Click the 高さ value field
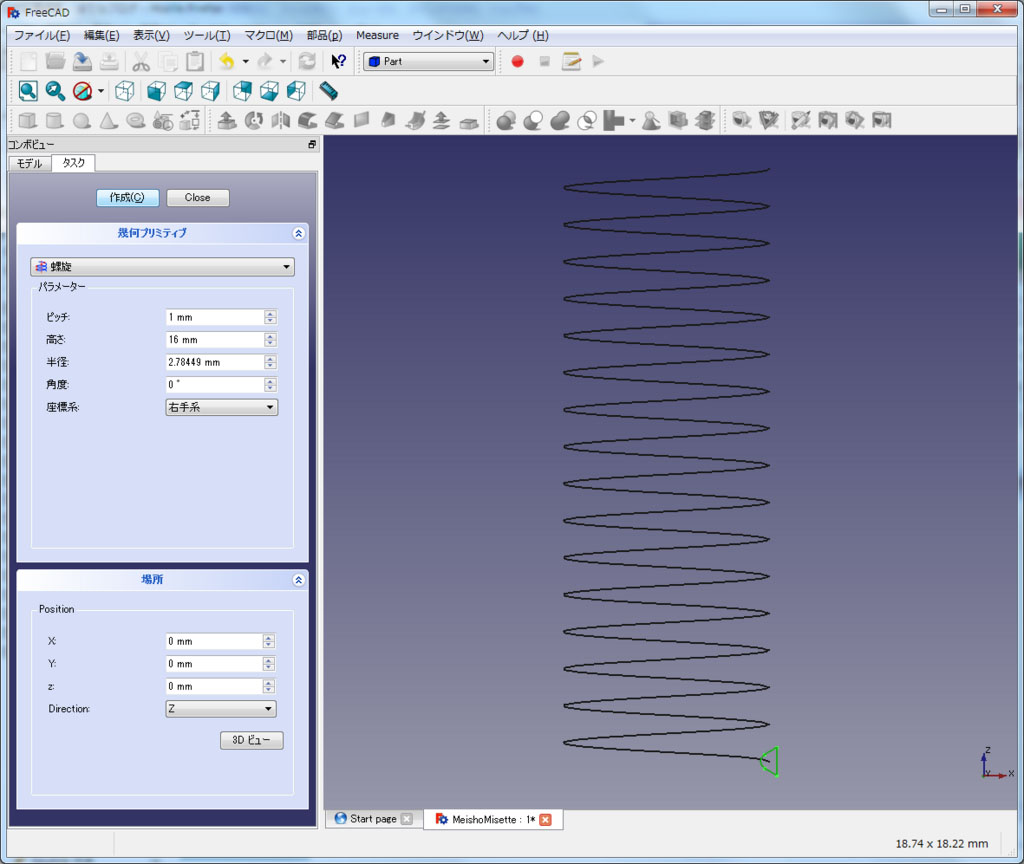The width and height of the screenshot is (1024, 864). pos(215,340)
